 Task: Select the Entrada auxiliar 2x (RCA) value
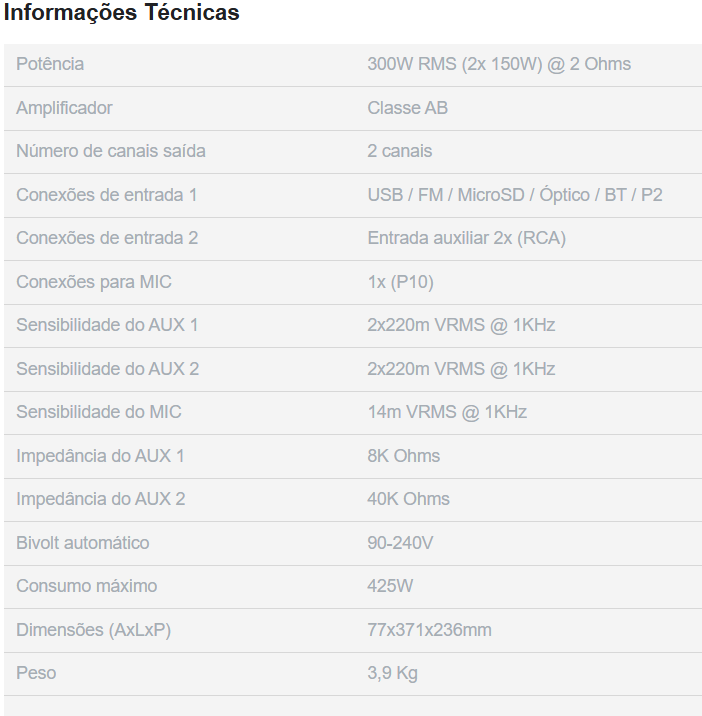[x=467, y=238]
